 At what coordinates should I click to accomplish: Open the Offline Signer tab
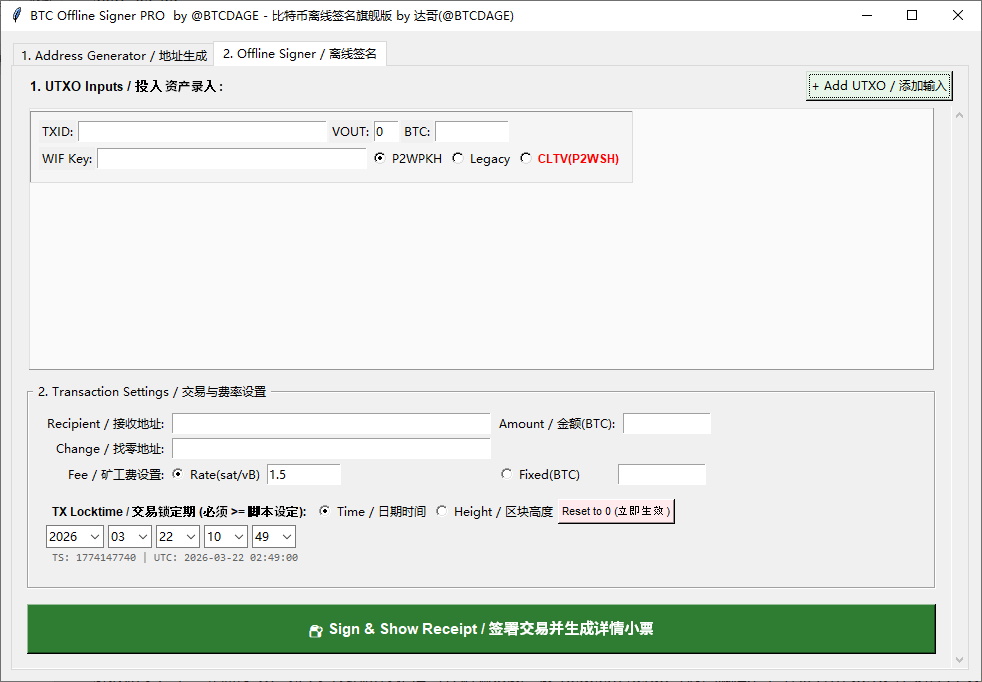click(x=300, y=54)
